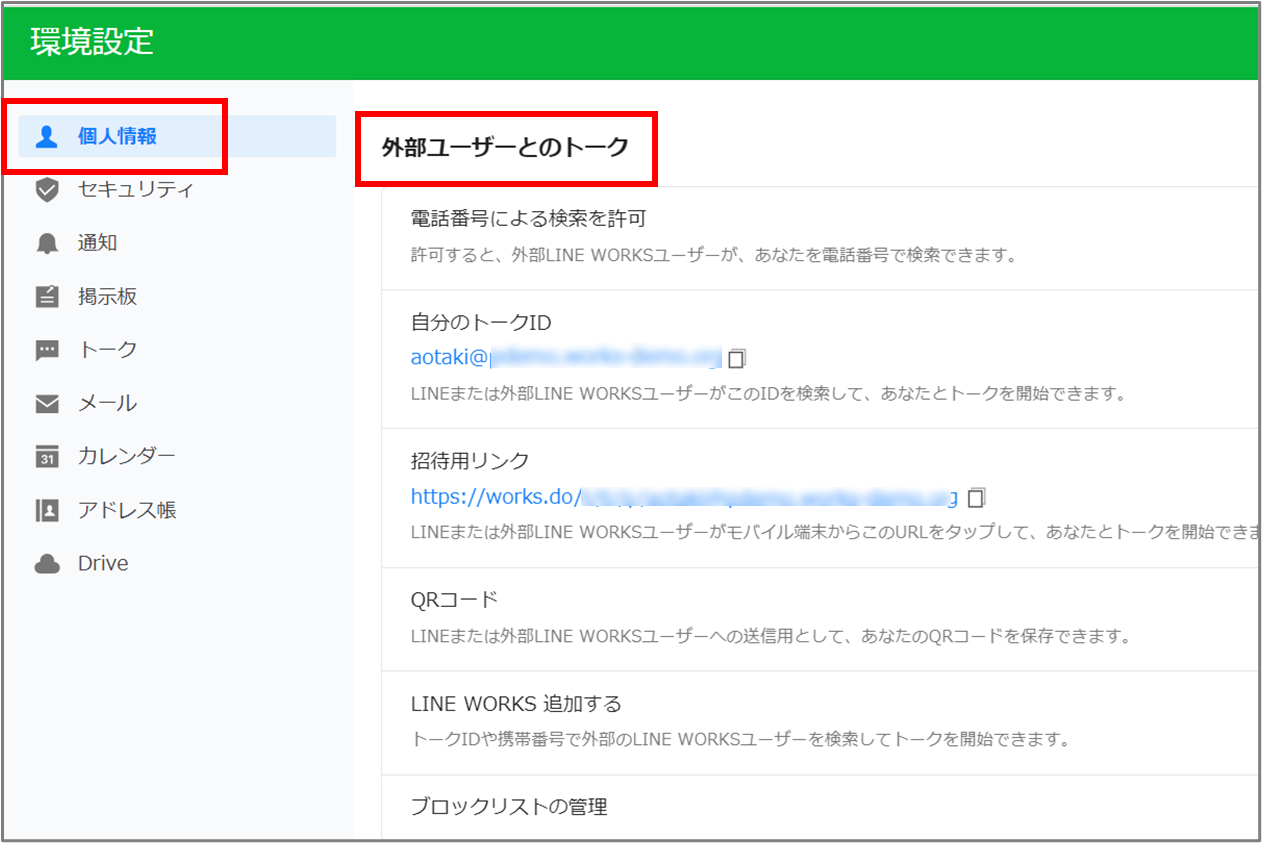Open セキュリティ settings in sidebar
Image resolution: width=1262 pixels, height=843 pixels.
pyautogui.click(x=135, y=190)
